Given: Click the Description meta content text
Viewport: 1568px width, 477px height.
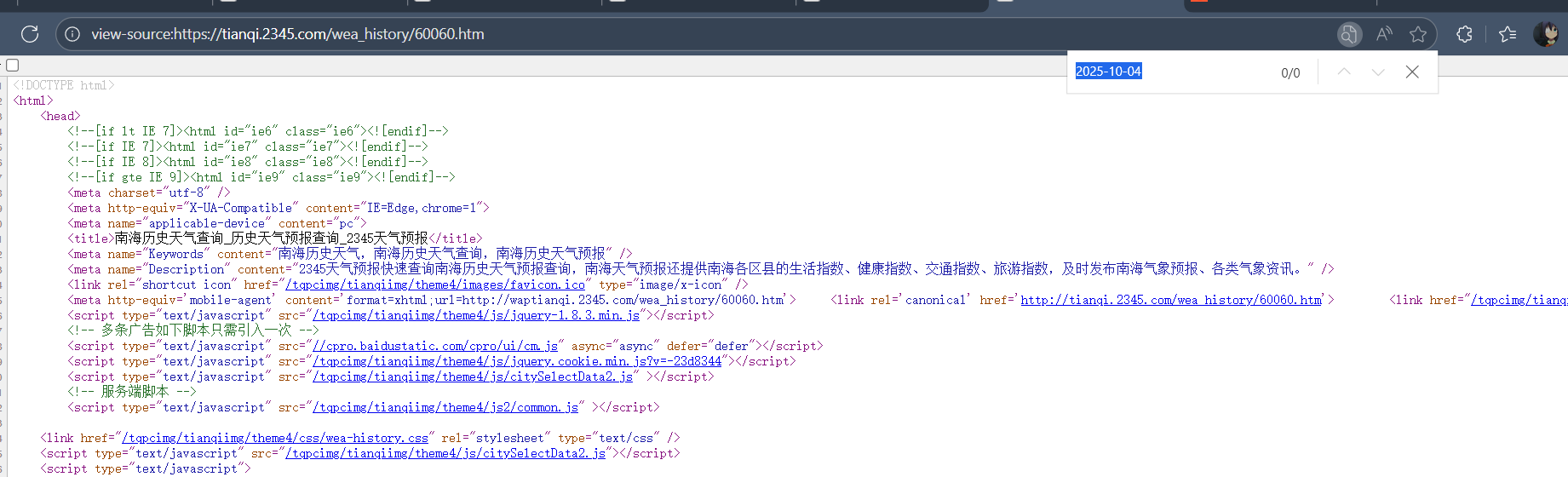Looking at the screenshot, I should coord(806,269).
